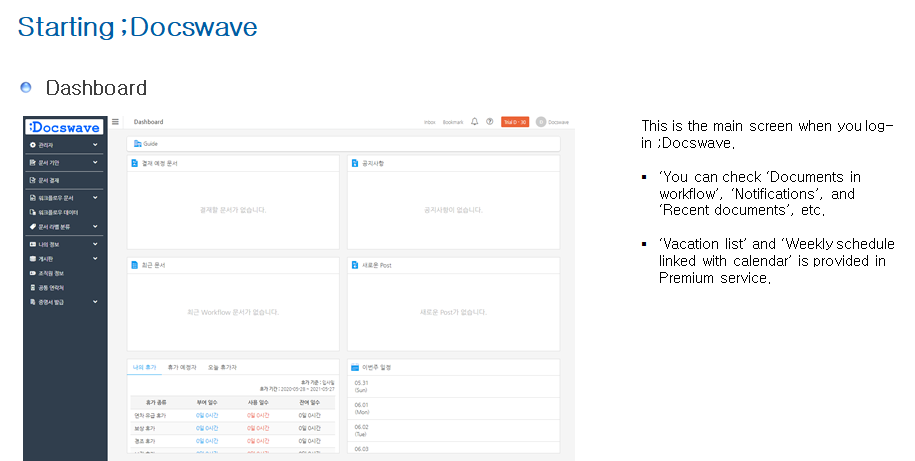Expand the 증명서 발급 menu chevron
Image resolution: width=915 pixels, height=461 pixels.
click(x=95, y=302)
